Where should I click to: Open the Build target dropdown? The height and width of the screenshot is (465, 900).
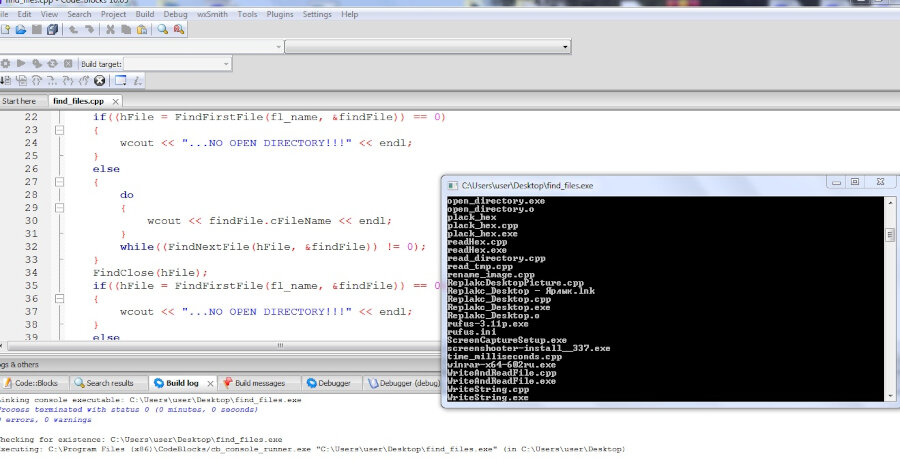(x=177, y=64)
